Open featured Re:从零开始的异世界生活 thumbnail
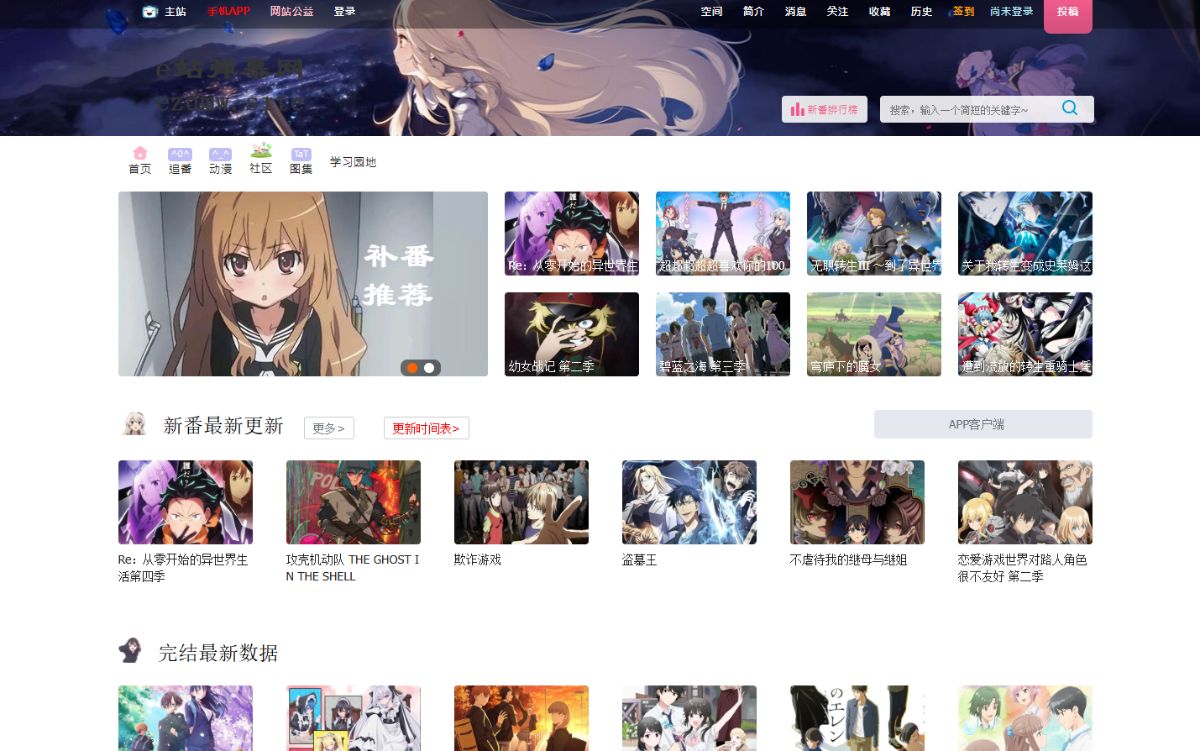 571,233
